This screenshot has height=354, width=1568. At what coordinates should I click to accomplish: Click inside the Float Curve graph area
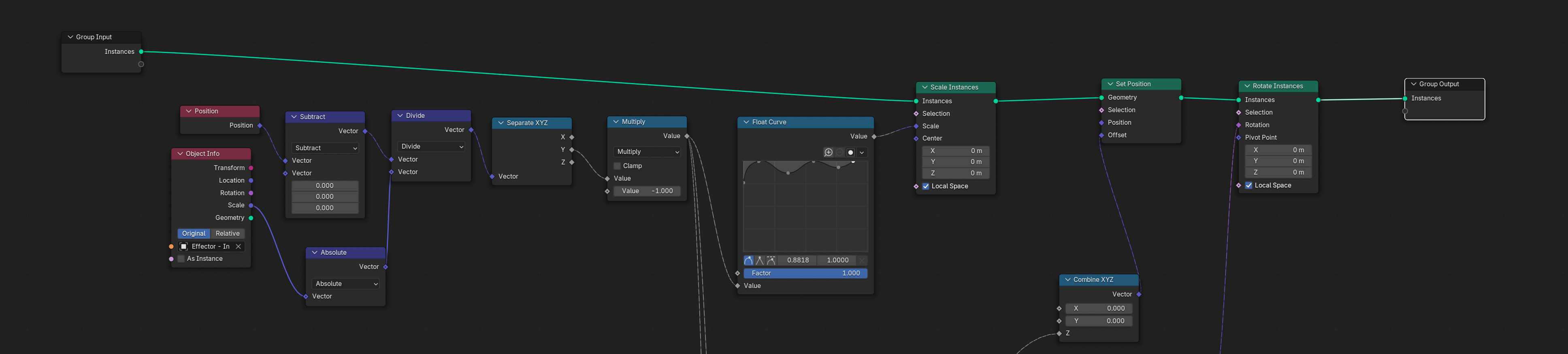[806, 206]
